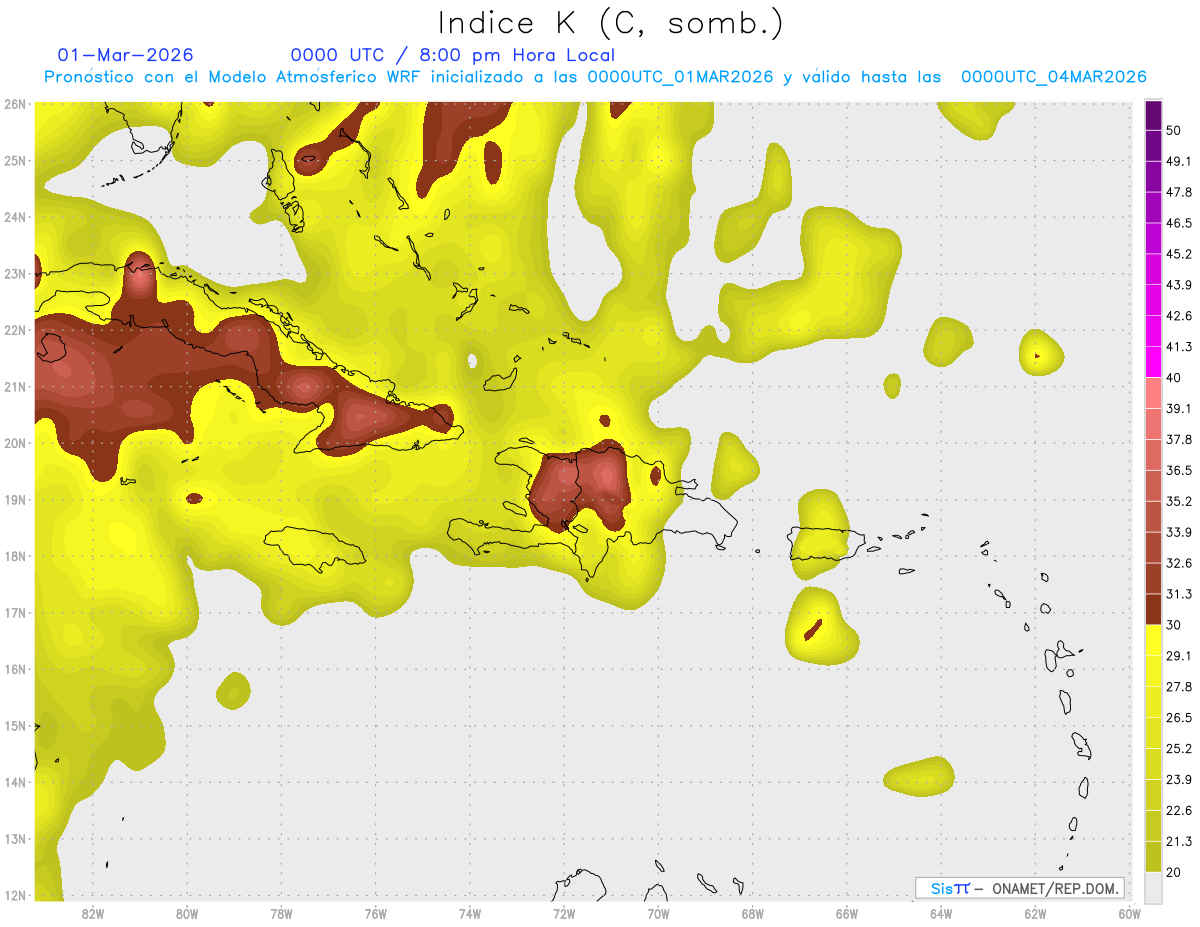Click colorbar value "20"
This screenshot has height=927, width=1200.
(1174, 873)
